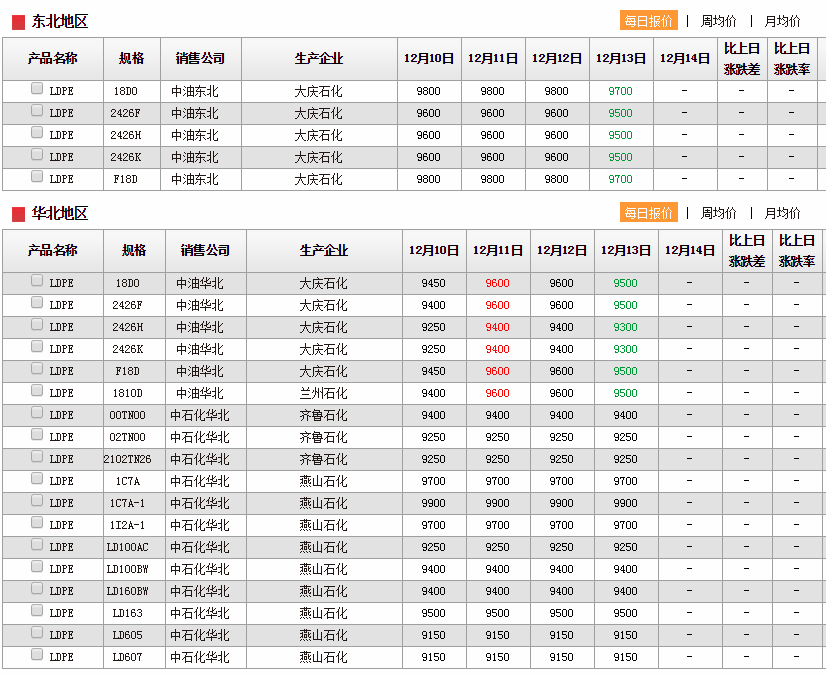Select the checkbox for the 00TN00 row

coord(37,412)
